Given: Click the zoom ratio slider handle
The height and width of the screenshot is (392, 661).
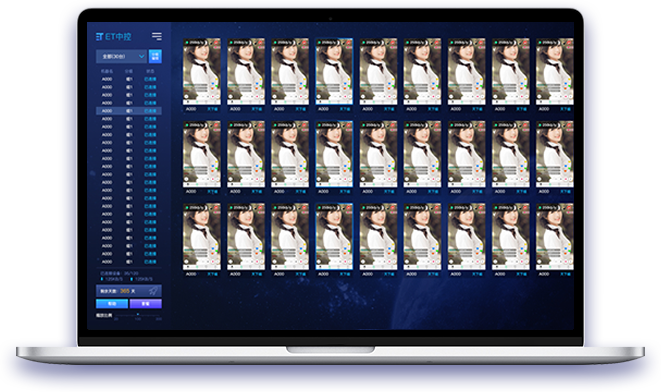Looking at the screenshot, I should pos(137,314).
